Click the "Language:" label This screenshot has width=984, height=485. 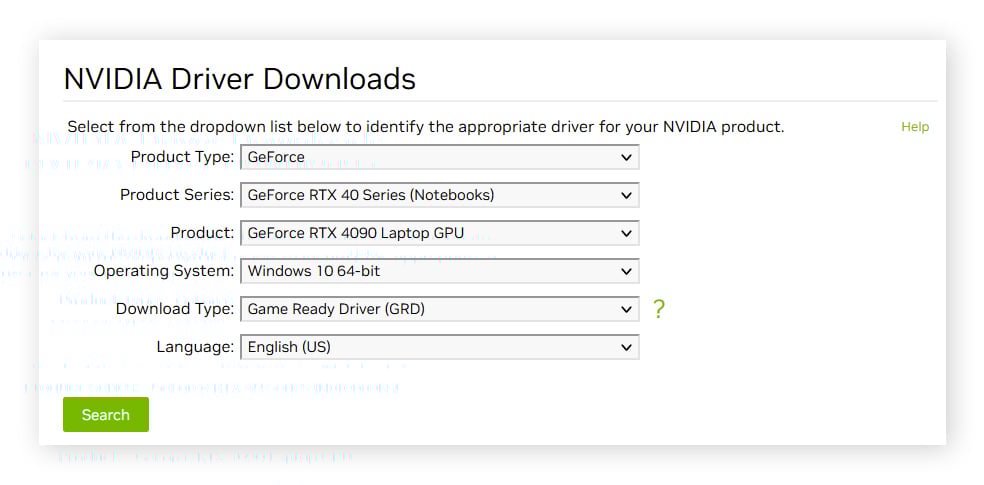[195, 347]
